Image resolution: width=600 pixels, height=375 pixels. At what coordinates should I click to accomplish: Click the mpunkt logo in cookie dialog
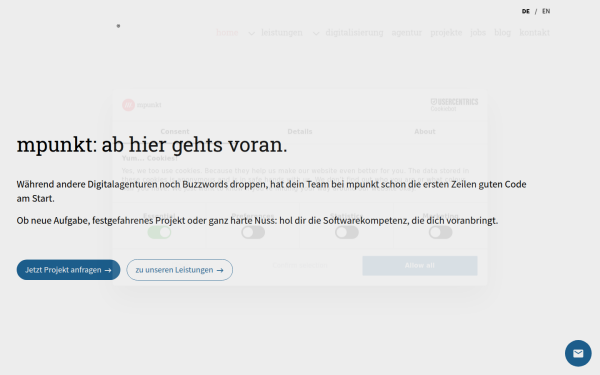(x=142, y=105)
